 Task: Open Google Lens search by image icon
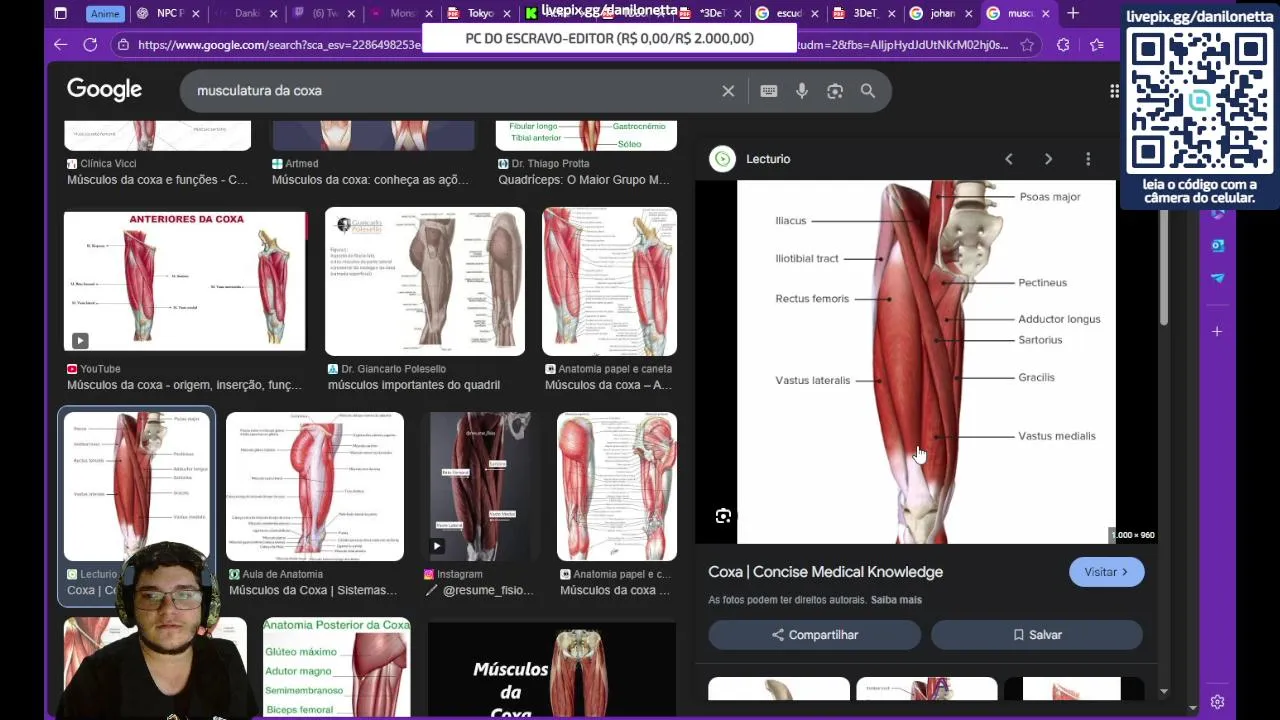pos(835,91)
